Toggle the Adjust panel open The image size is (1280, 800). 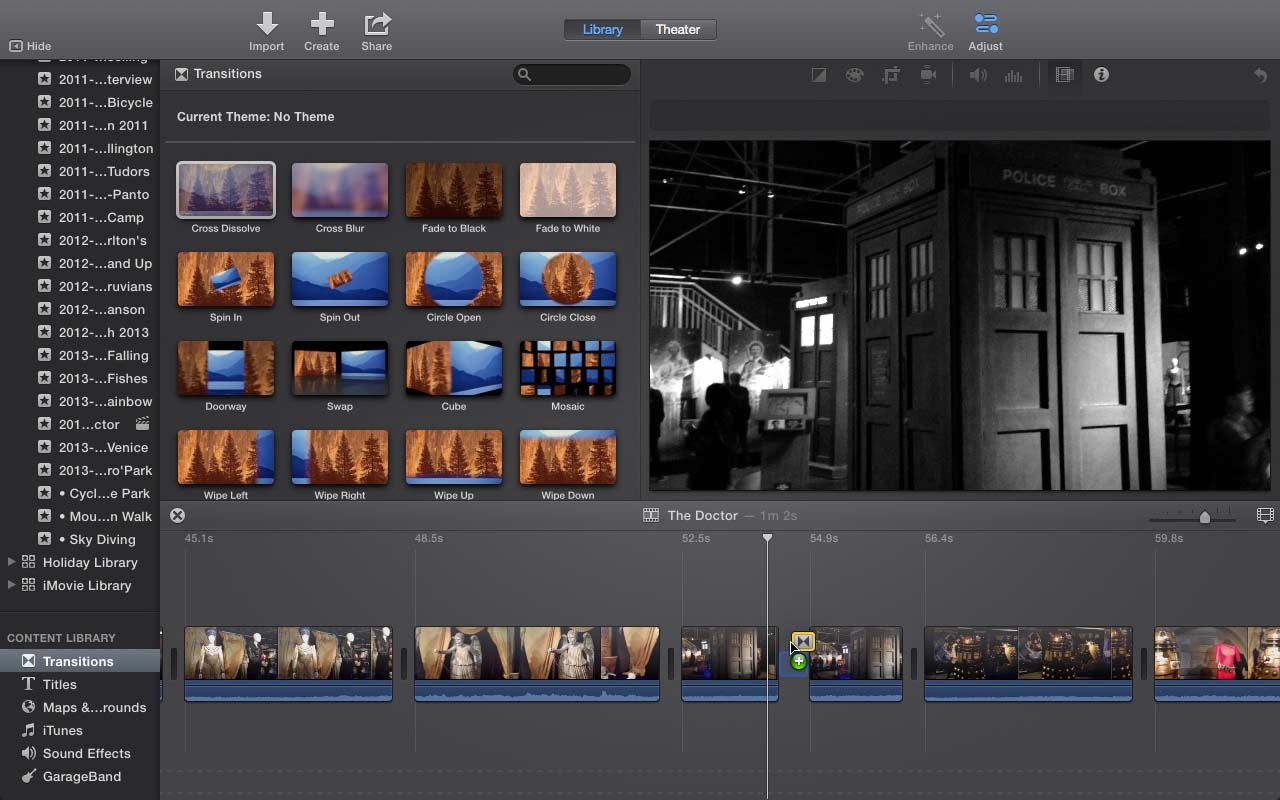pos(985,30)
